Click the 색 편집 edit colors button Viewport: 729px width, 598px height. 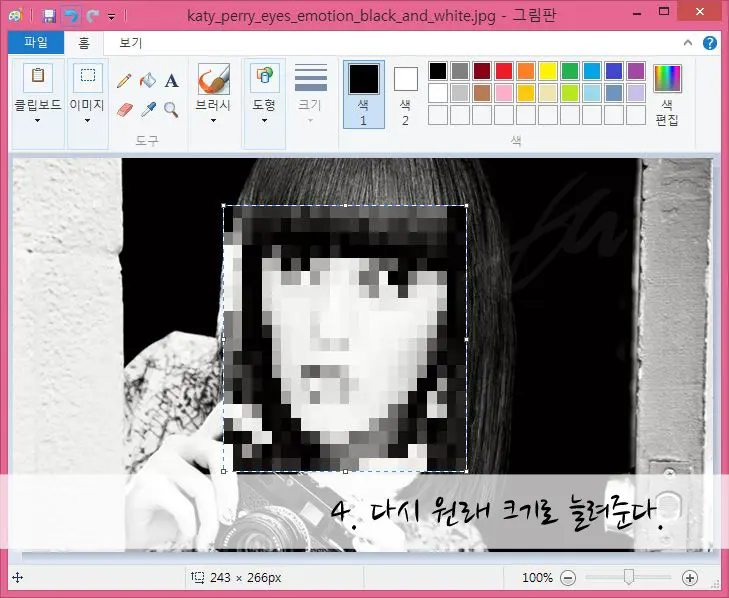click(x=667, y=95)
